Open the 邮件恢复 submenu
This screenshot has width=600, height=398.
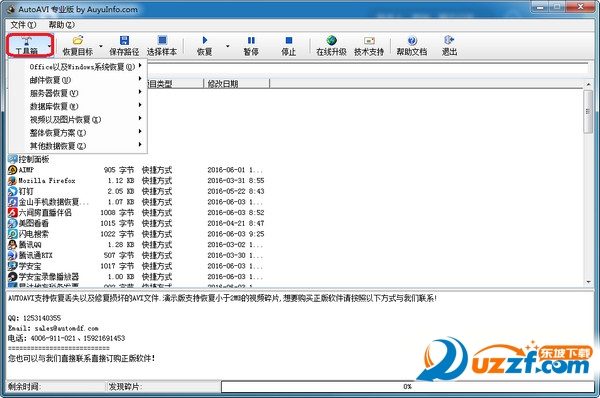(x=78, y=80)
